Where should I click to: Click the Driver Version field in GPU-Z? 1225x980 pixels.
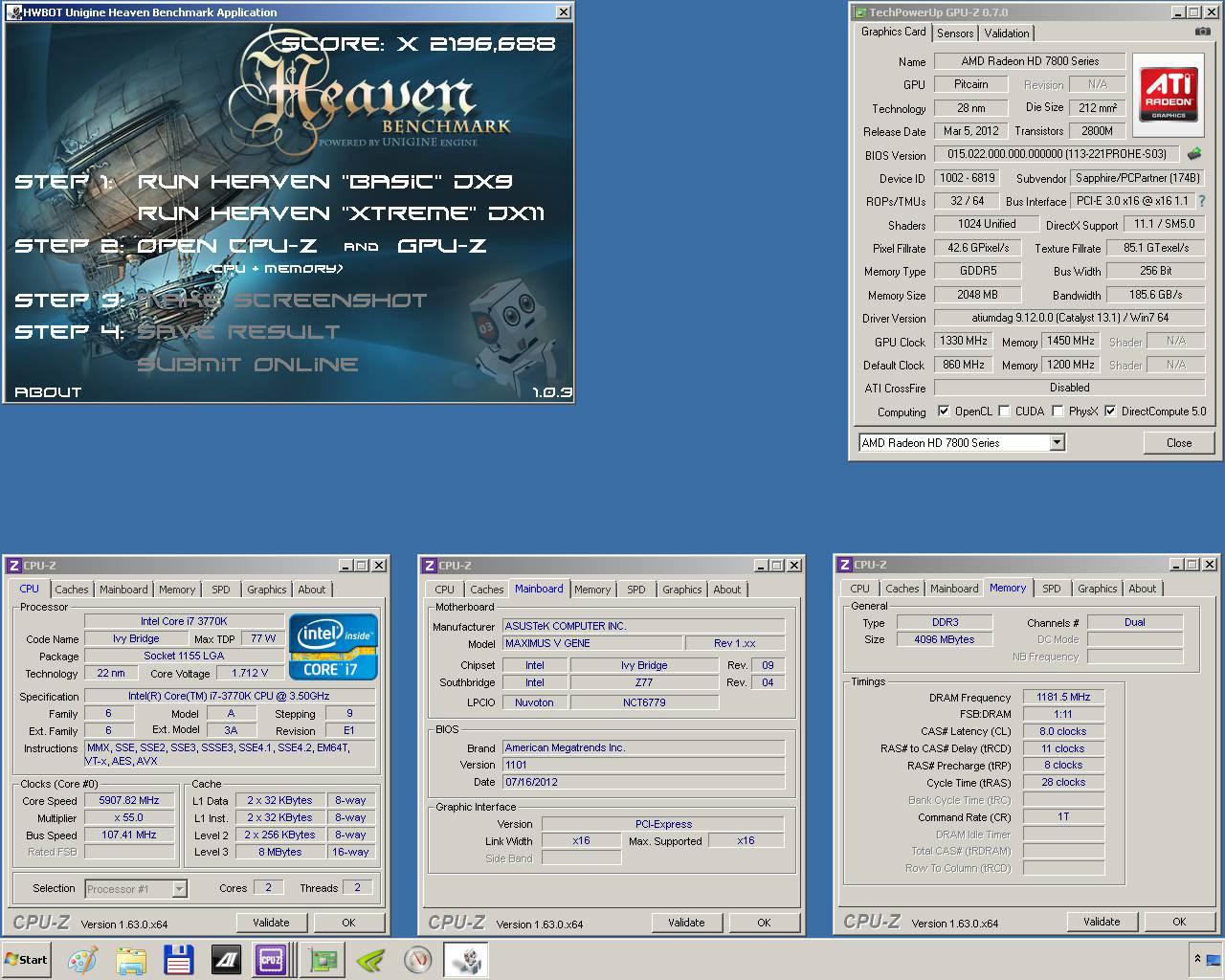pos(1069,318)
